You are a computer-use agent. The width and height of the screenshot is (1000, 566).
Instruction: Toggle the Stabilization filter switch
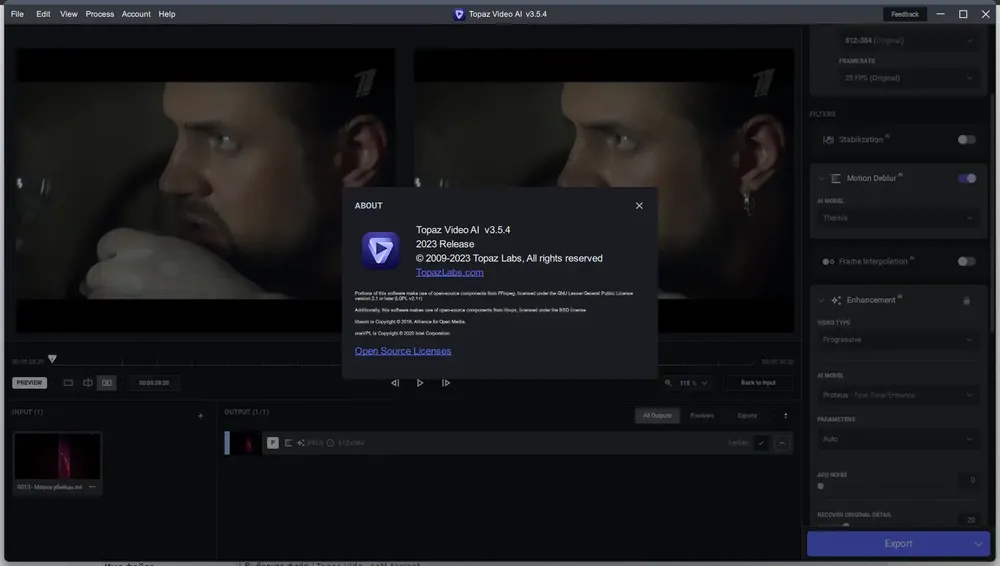coord(966,140)
